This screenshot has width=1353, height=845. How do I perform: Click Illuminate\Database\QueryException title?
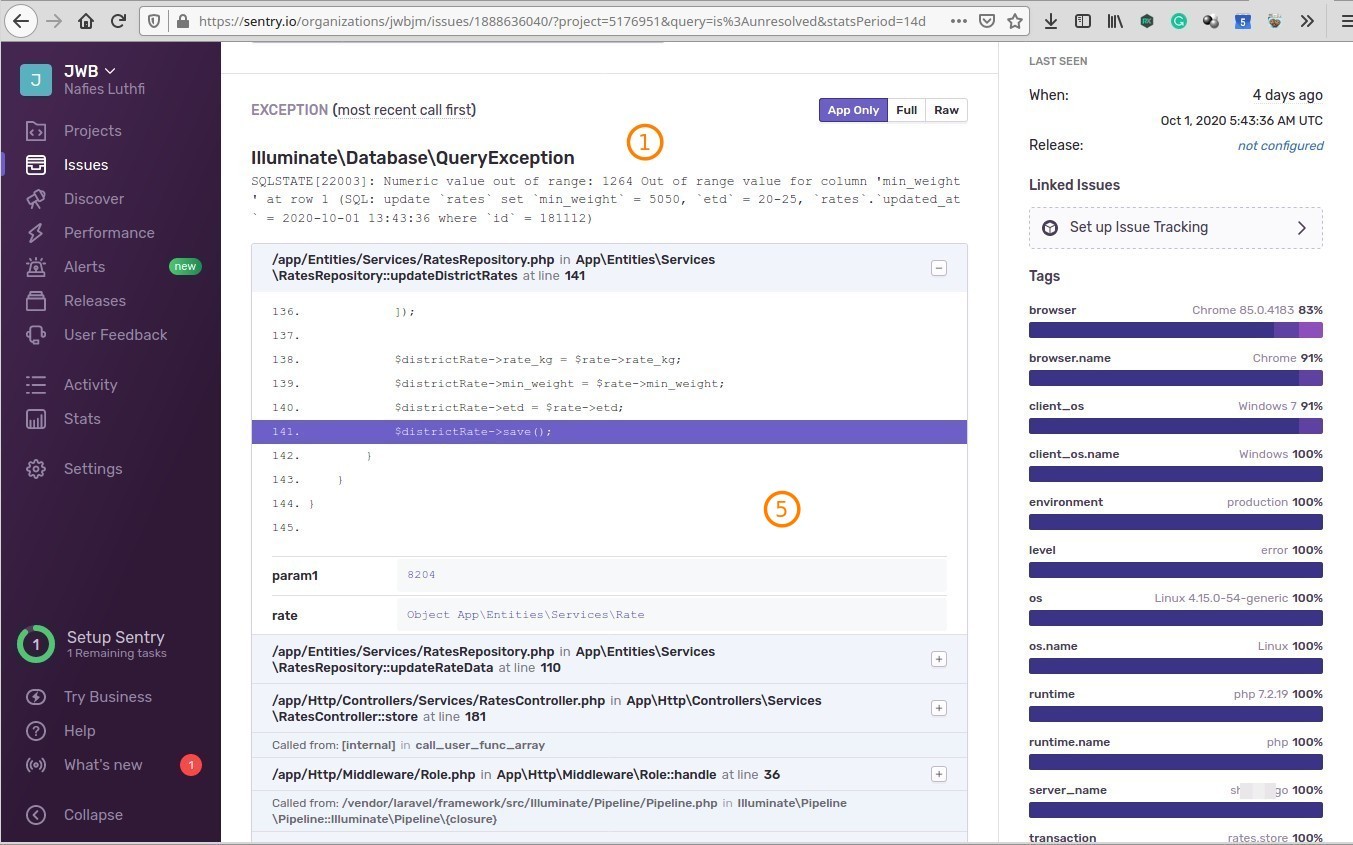(x=412, y=158)
